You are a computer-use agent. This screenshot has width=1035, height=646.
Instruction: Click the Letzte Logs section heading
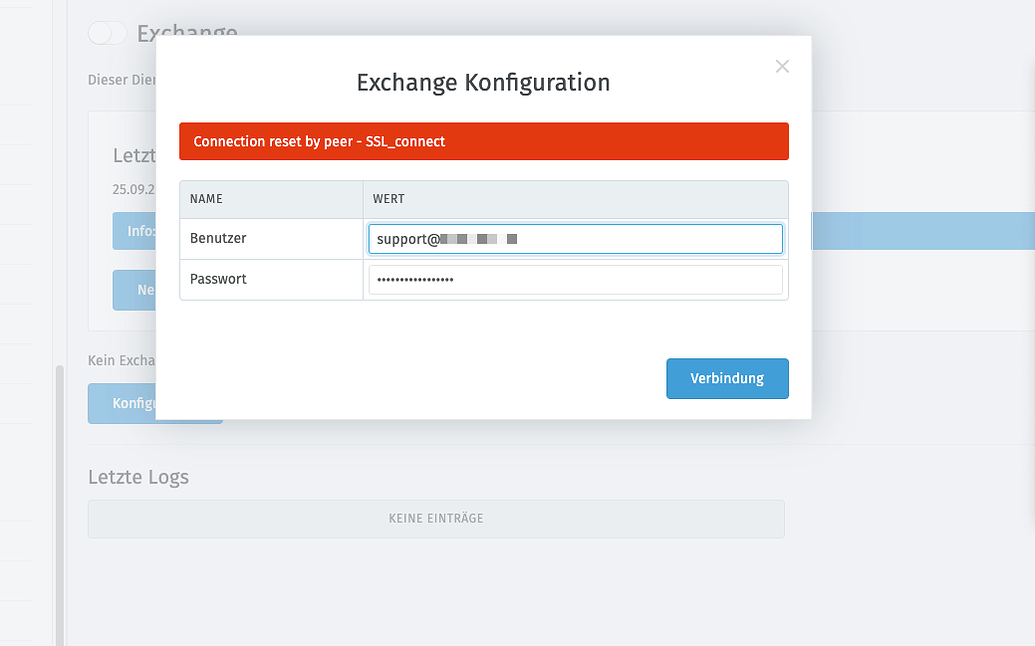point(138,477)
